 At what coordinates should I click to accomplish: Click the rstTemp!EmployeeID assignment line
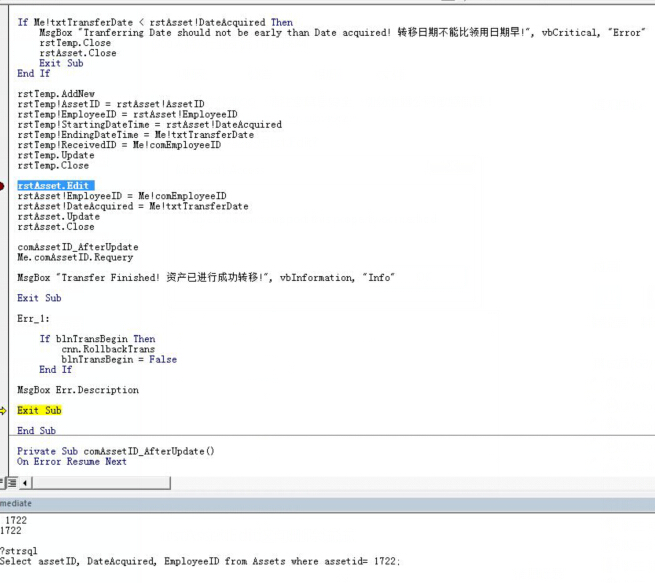point(127,114)
